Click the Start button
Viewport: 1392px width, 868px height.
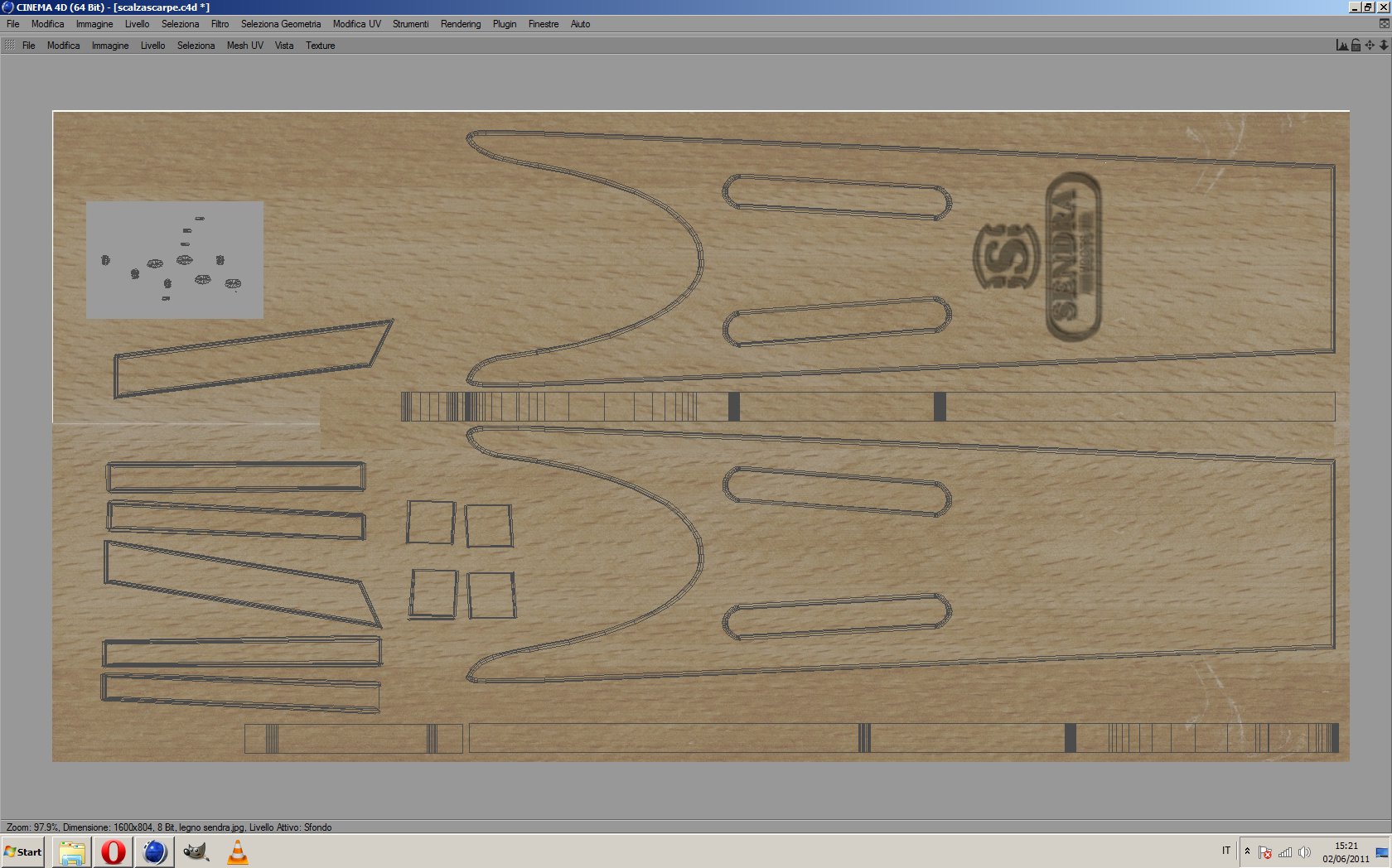tap(23, 851)
